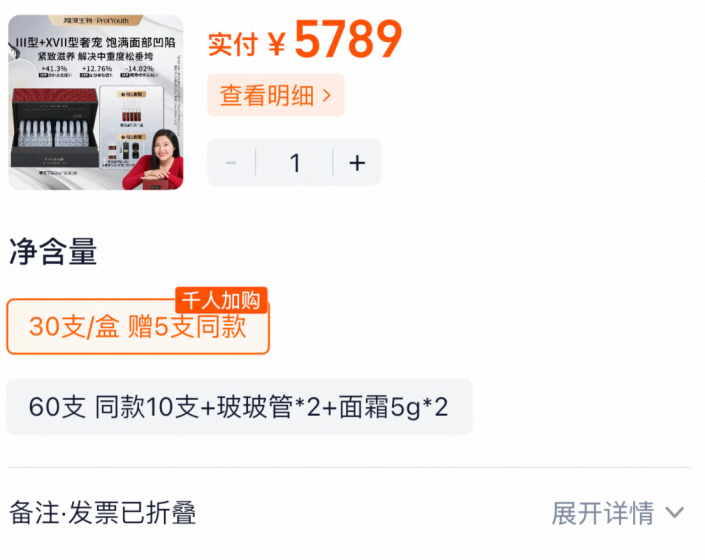705x560 pixels.
Task: Expand details via 展开详情
Action: coord(602,513)
